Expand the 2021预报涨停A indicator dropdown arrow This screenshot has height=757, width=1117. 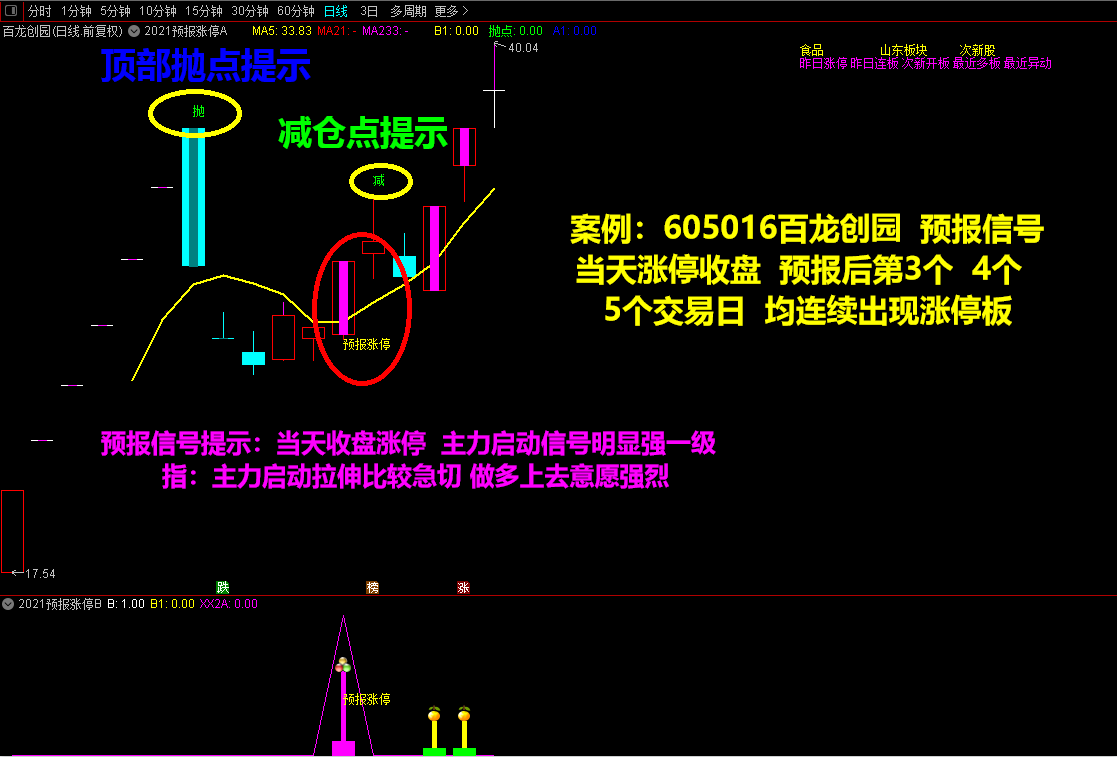pyautogui.click(x=133, y=31)
